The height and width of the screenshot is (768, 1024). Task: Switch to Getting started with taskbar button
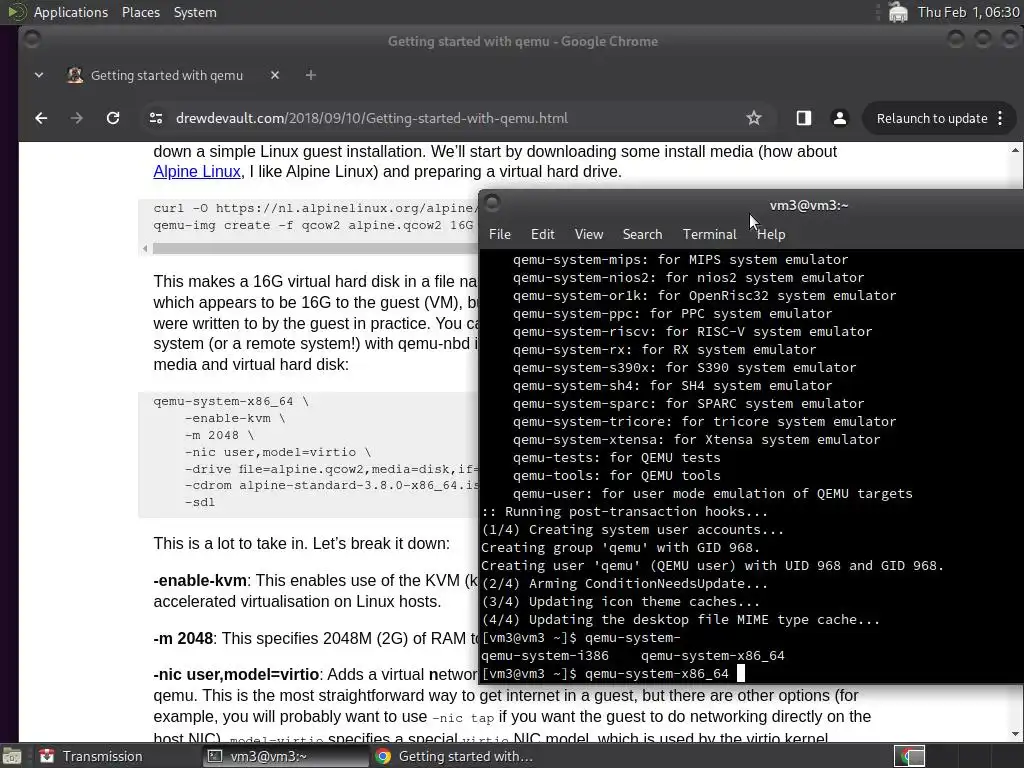click(454, 756)
